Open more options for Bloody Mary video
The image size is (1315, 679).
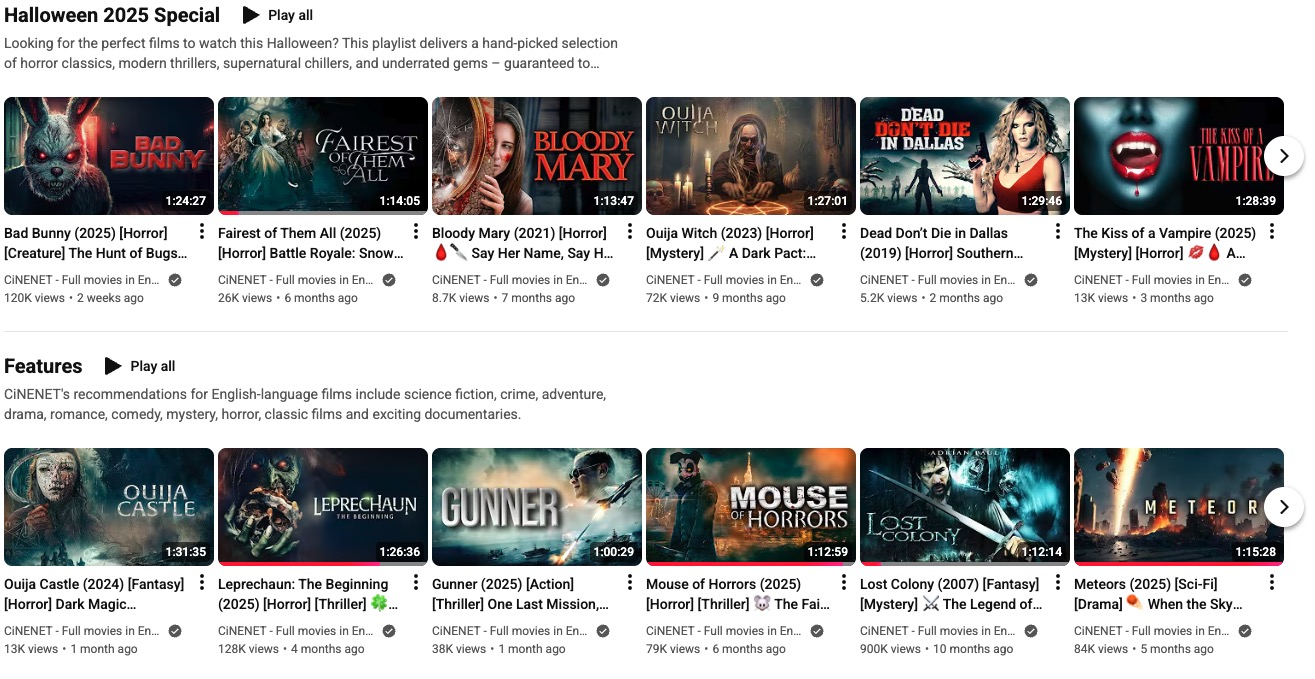click(x=630, y=232)
